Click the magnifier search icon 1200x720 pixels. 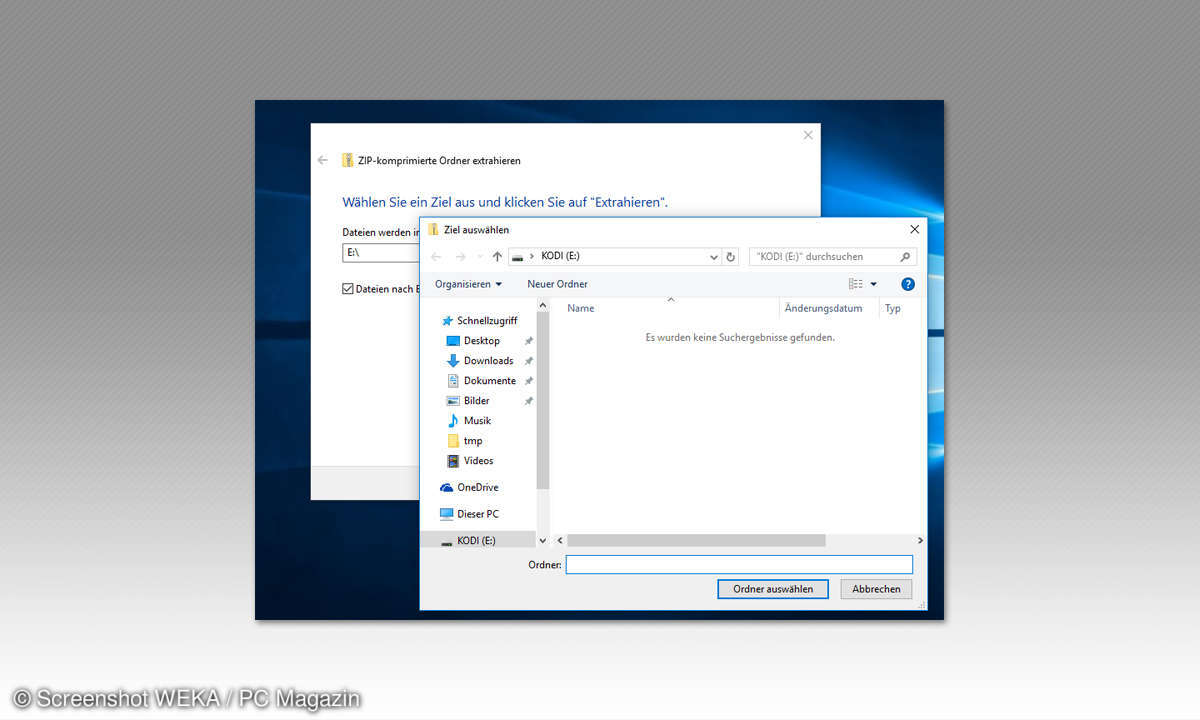(907, 257)
